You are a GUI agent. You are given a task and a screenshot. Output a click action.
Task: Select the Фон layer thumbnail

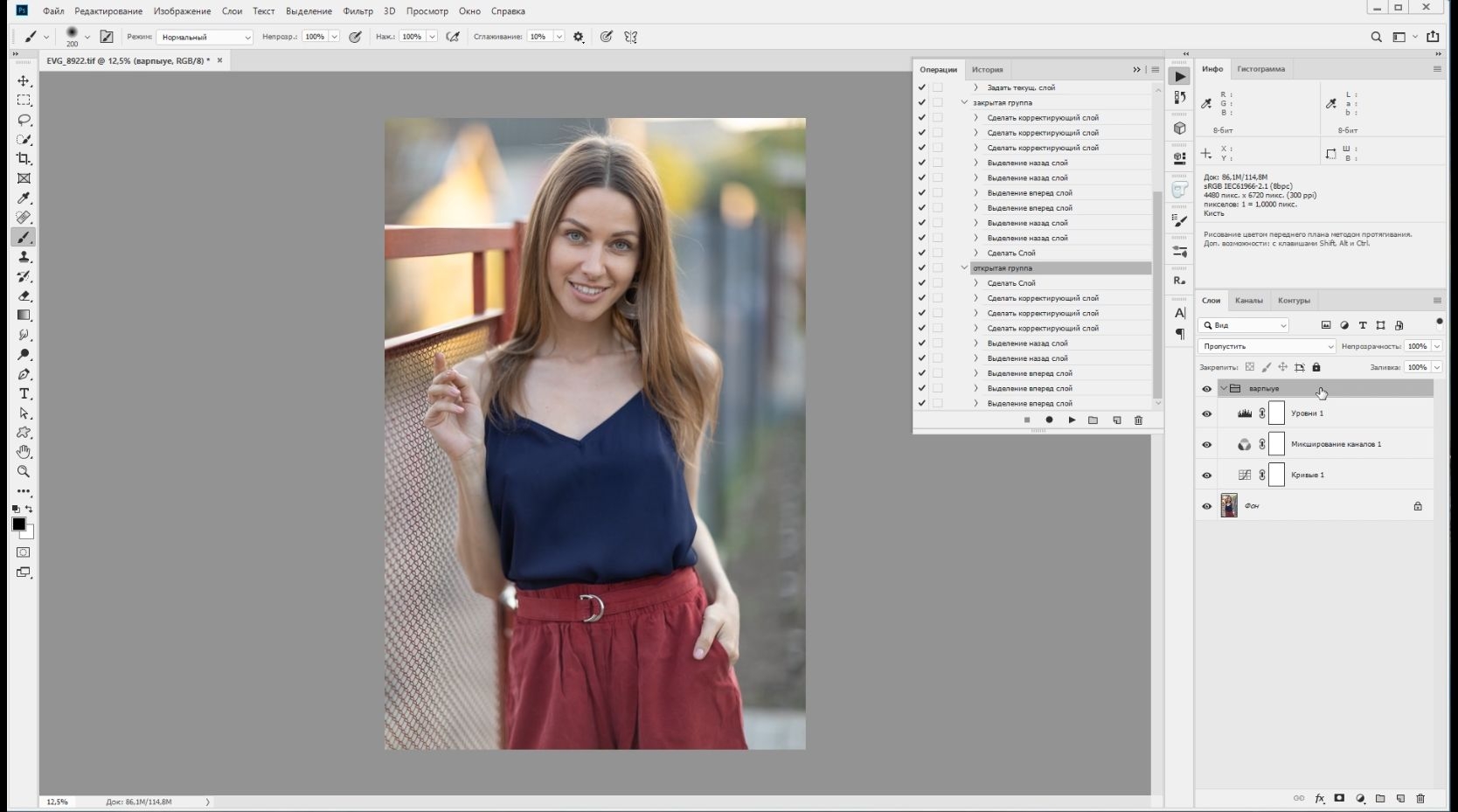tap(1229, 506)
